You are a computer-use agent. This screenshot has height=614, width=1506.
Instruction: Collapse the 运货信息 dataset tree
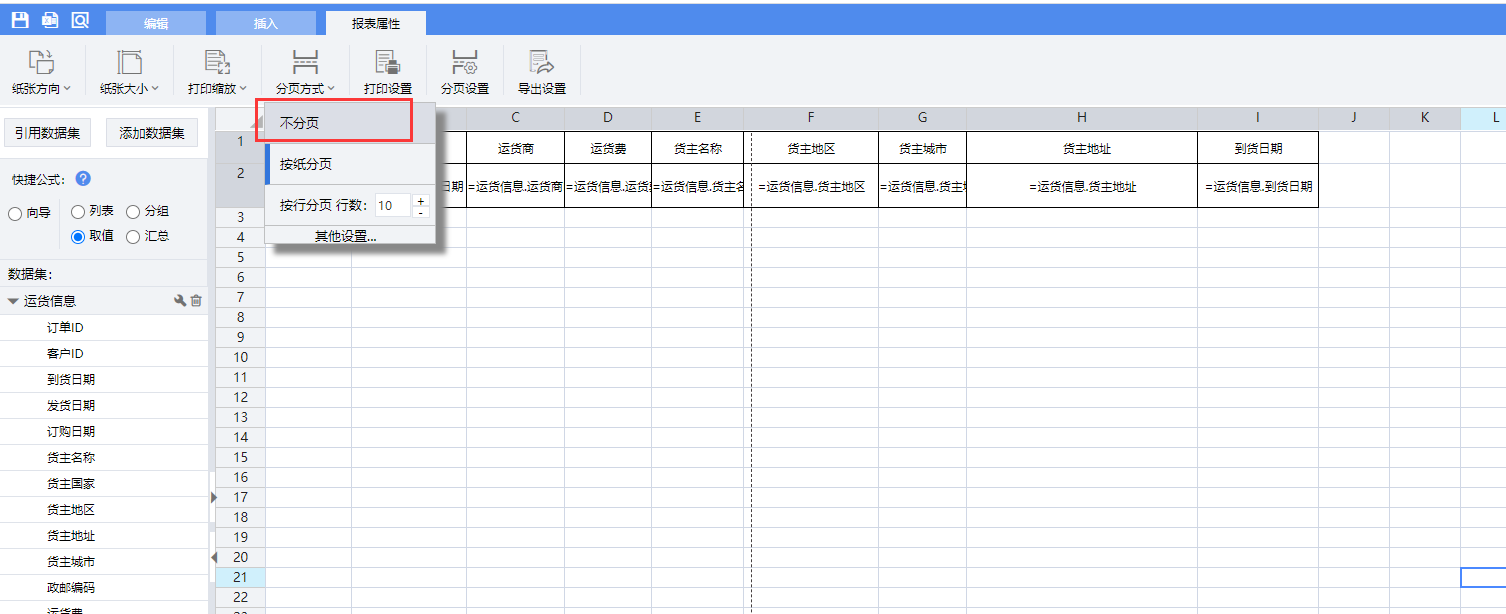click(x=13, y=301)
